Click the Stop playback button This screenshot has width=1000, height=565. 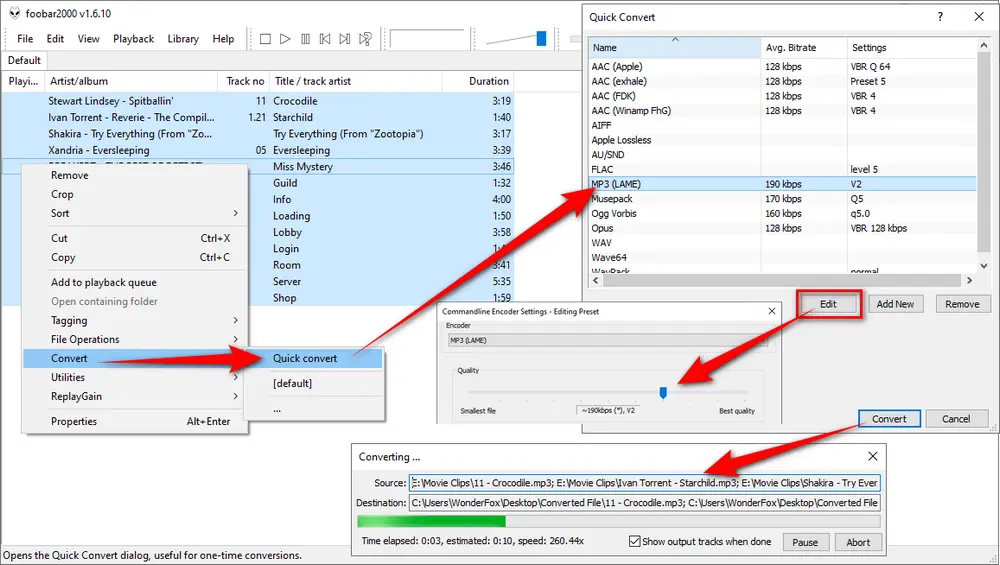265,39
